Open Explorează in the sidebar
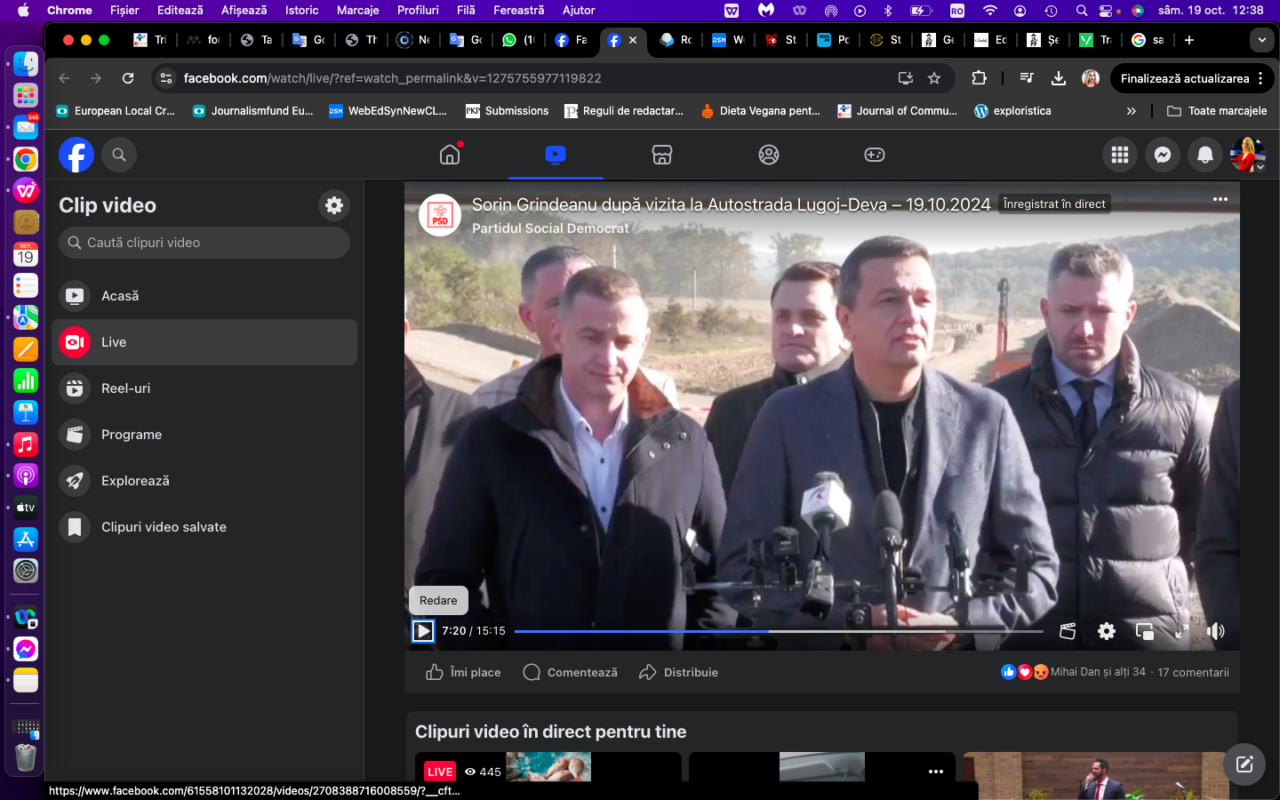The height and width of the screenshot is (800, 1280). click(x=204, y=480)
